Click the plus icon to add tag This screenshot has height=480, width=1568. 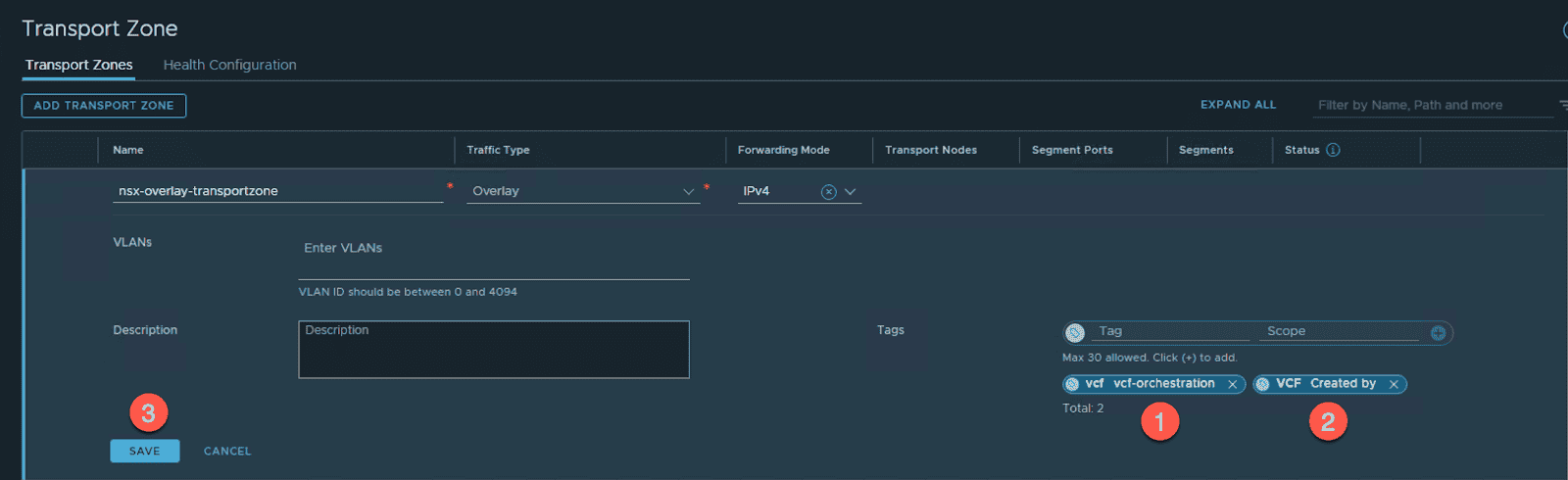click(1438, 333)
